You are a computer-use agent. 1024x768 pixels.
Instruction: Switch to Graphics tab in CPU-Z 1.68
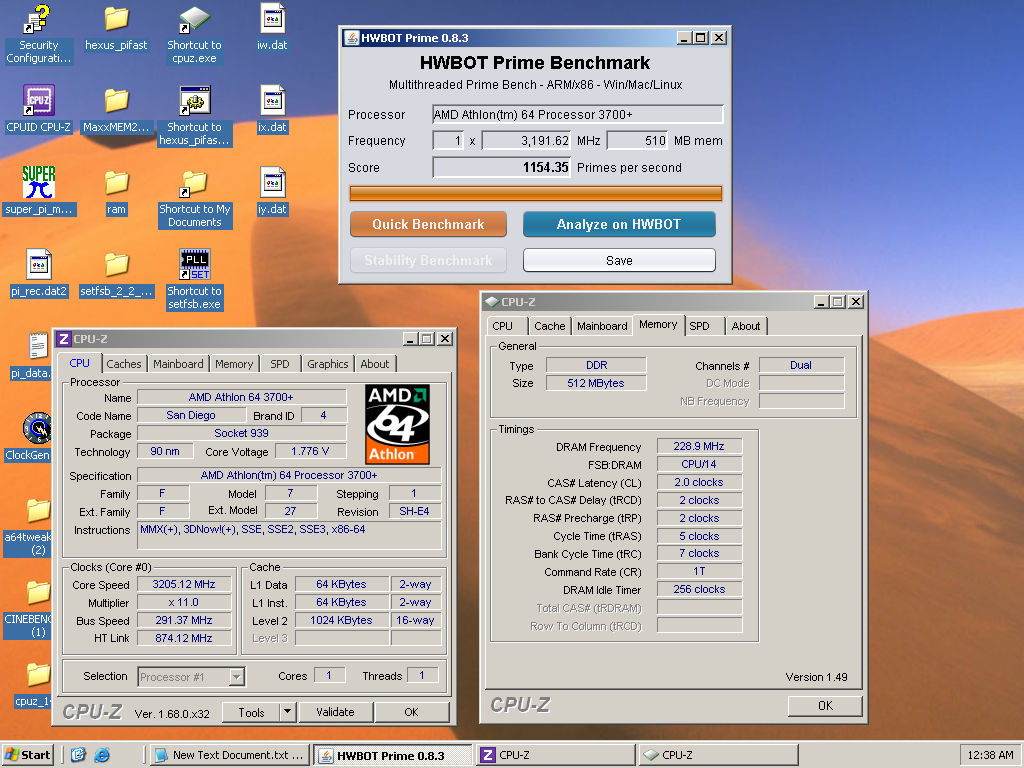328,364
